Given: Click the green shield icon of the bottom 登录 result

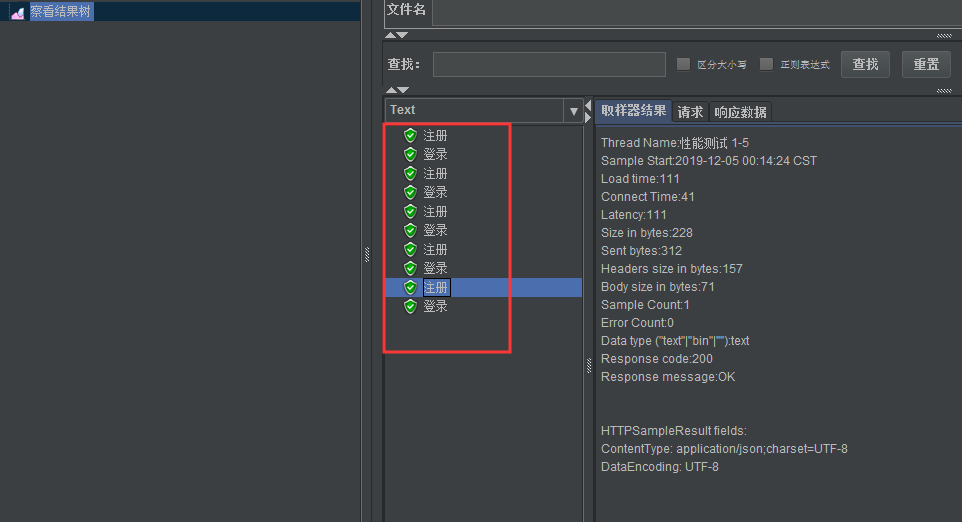Looking at the screenshot, I should pos(410,306).
